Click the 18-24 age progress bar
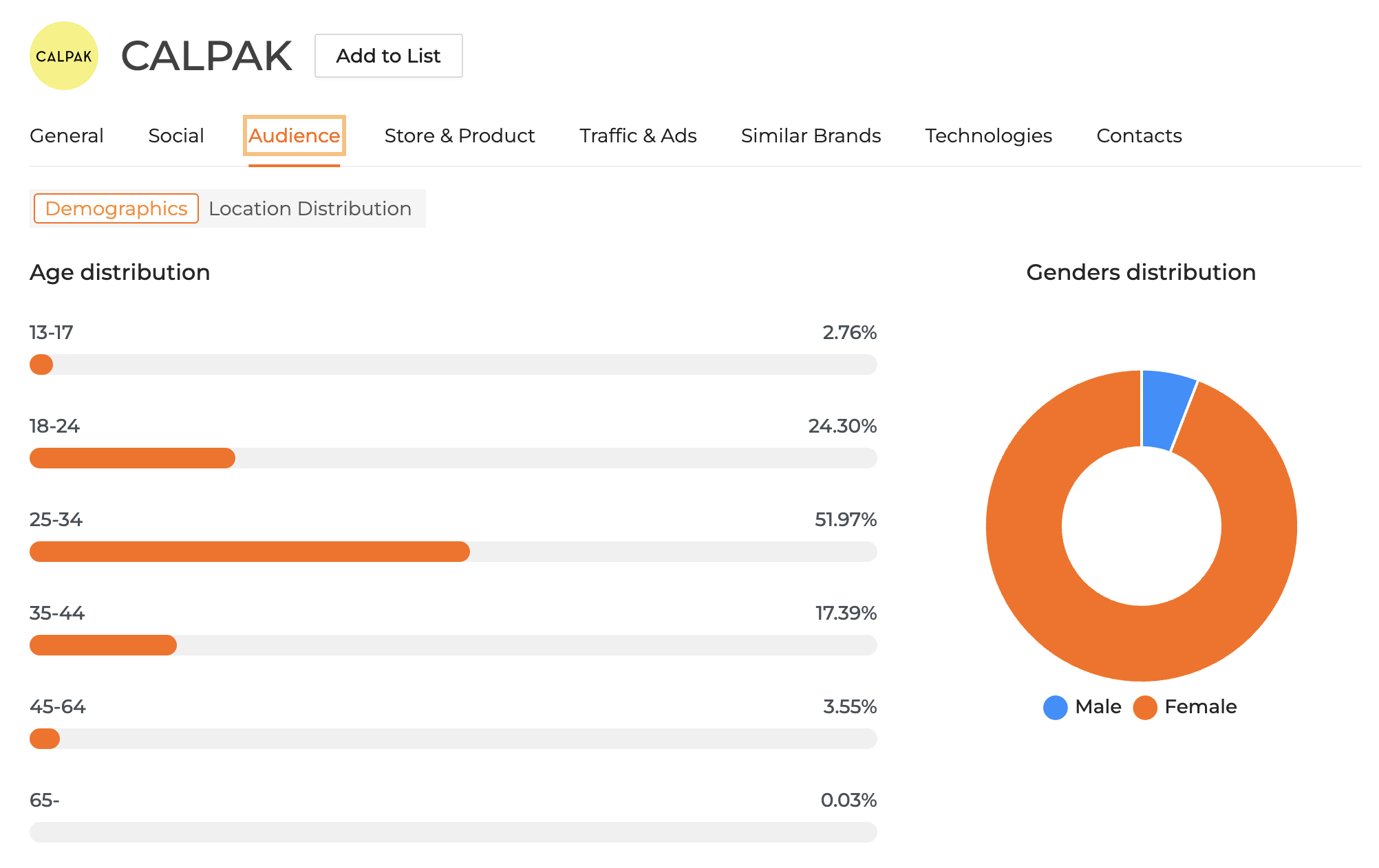This screenshot has height=868, width=1379. click(453, 458)
